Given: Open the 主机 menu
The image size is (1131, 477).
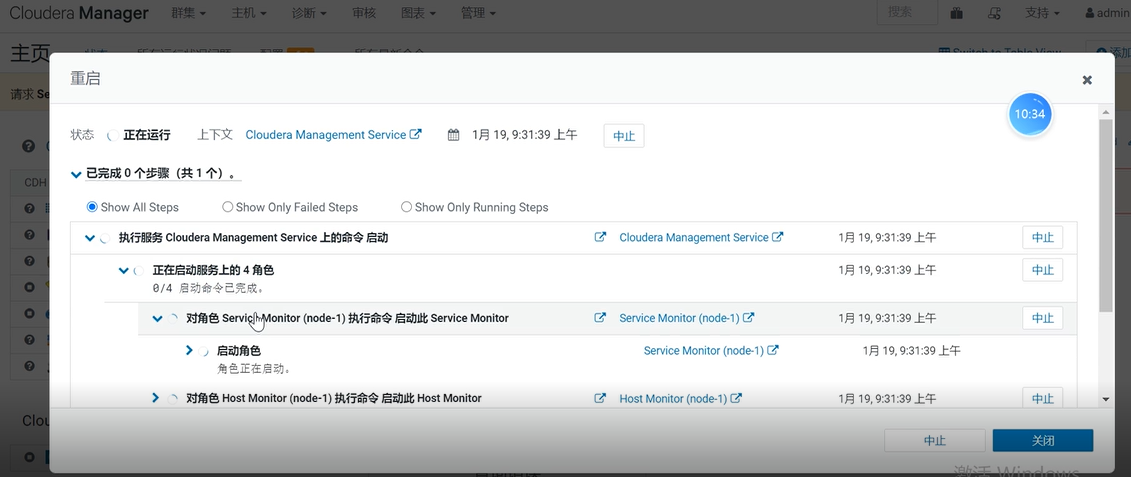Looking at the screenshot, I should point(249,13).
